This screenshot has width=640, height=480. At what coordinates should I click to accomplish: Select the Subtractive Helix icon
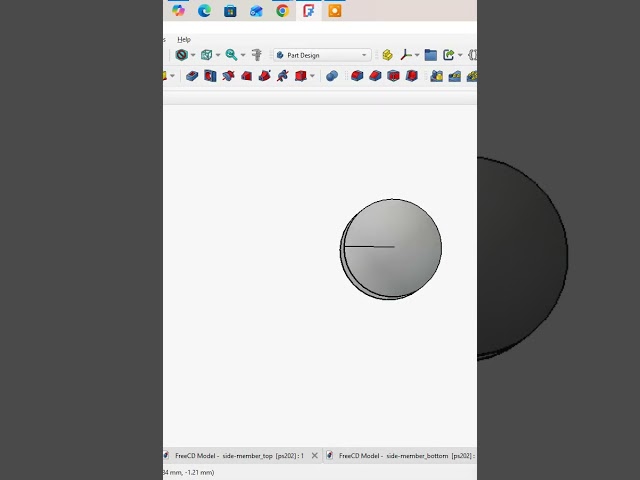282,76
